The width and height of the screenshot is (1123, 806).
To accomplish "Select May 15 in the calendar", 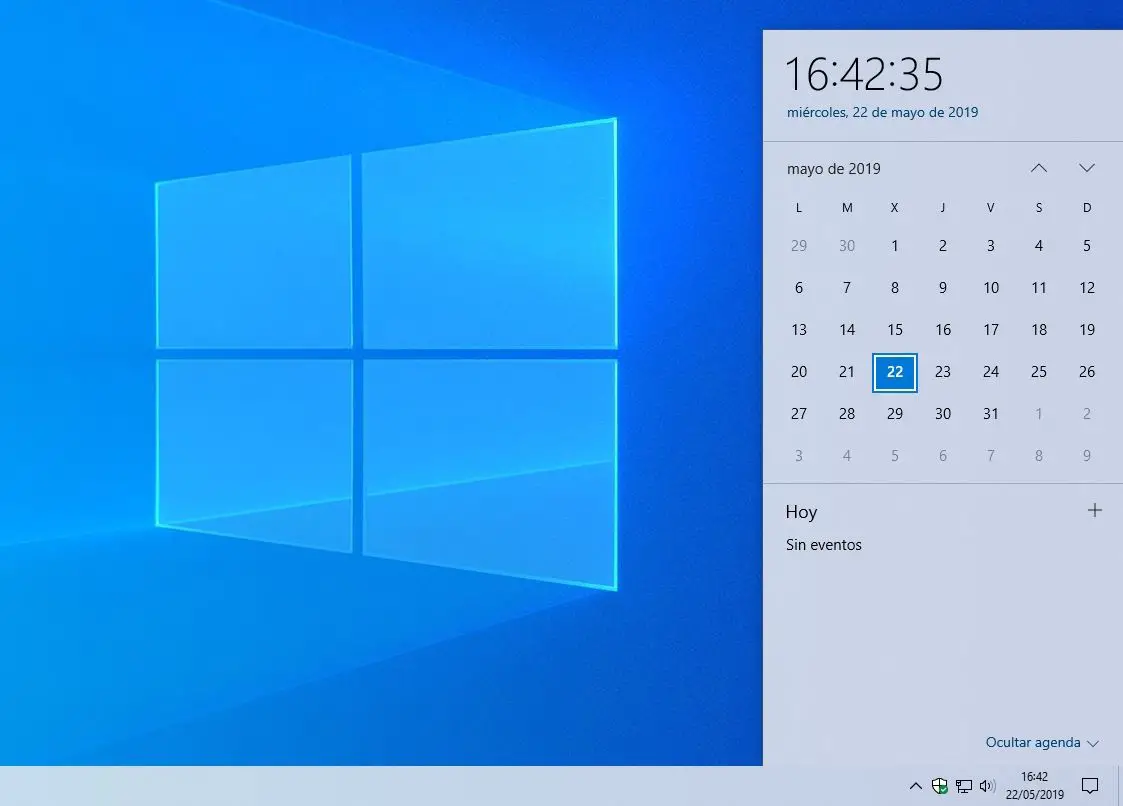I will 895,330.
